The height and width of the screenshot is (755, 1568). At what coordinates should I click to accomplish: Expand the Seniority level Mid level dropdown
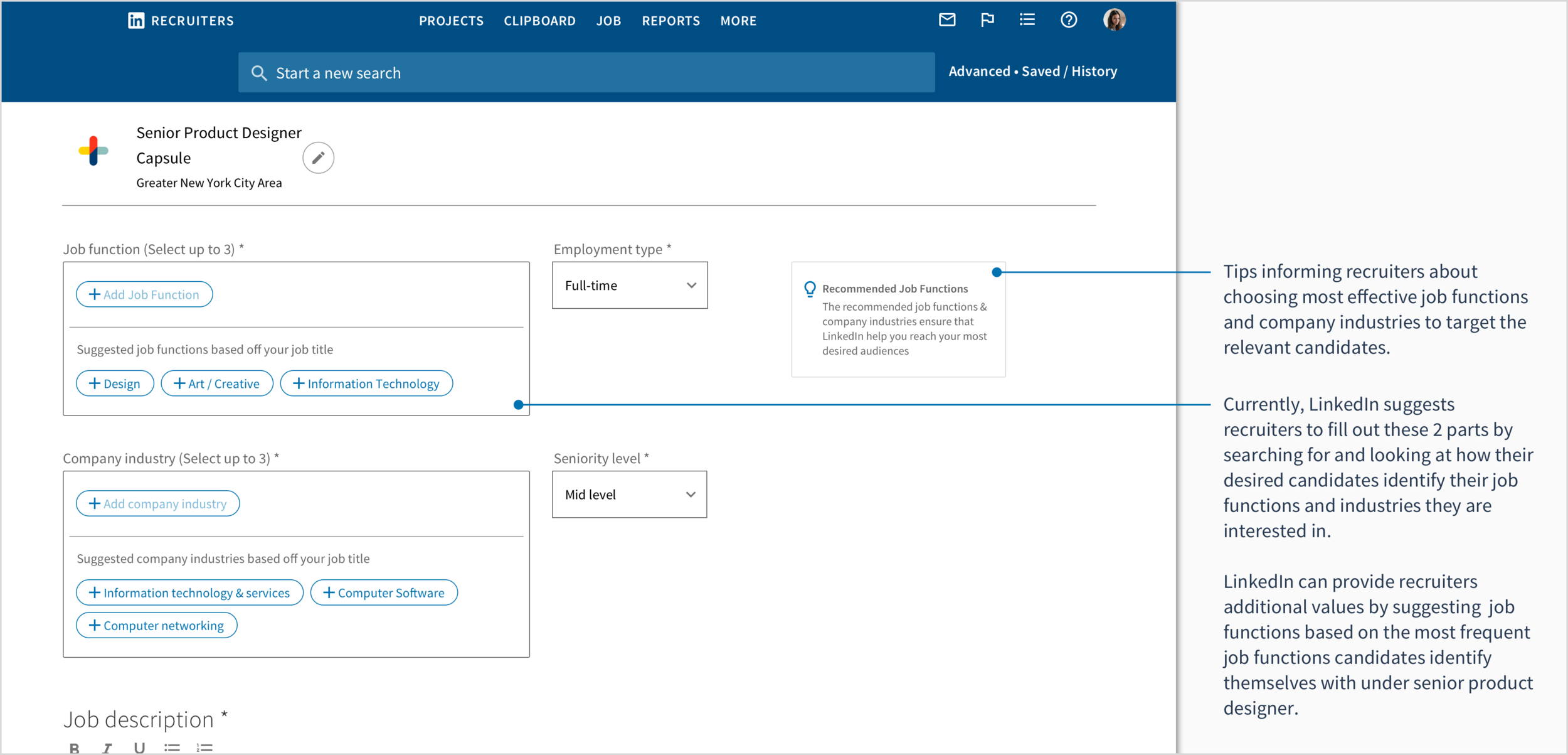click(x=629, y=495)
